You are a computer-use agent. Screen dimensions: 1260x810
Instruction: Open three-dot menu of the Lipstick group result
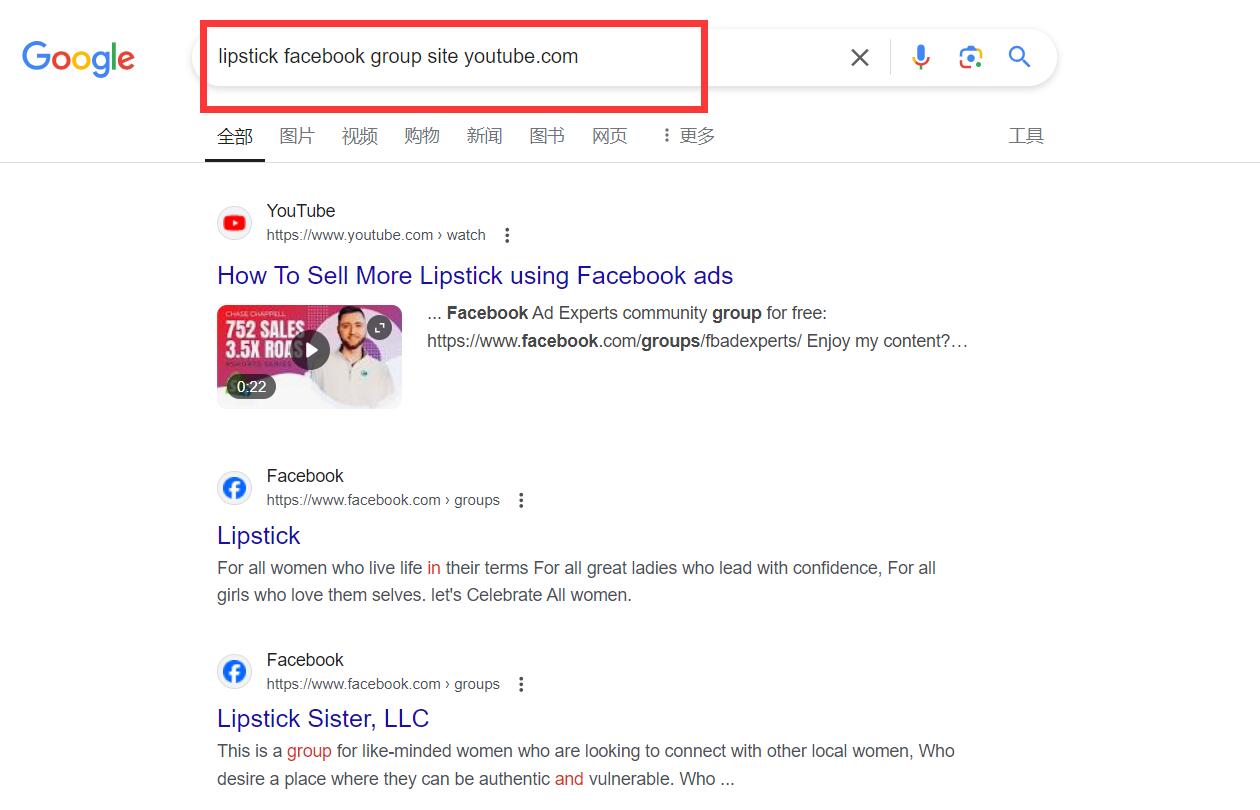521,500
